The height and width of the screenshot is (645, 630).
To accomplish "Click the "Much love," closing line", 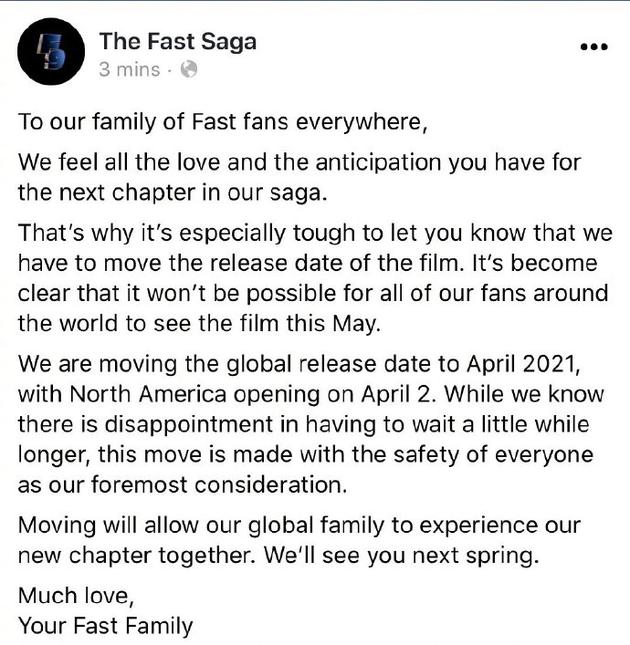I will pyautogui.click(x=76, y=597).
